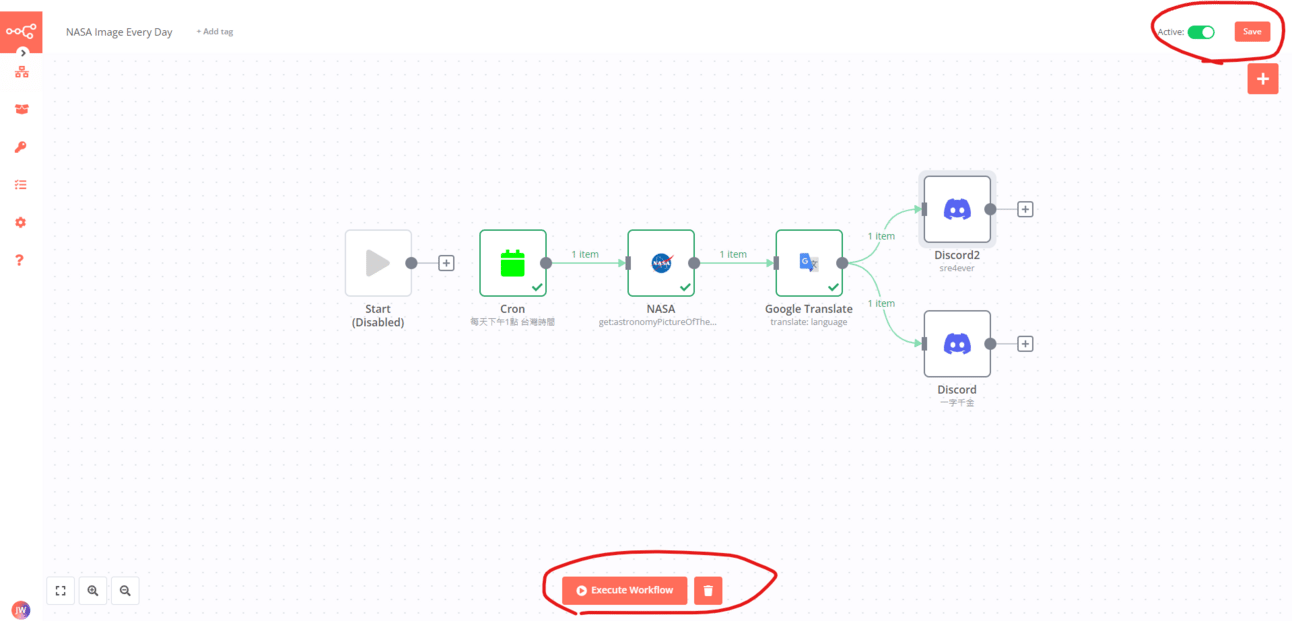Click plus connector after Discord2 node
The width and height of the screenshot is (1292, 621).
click(1025, 209)
